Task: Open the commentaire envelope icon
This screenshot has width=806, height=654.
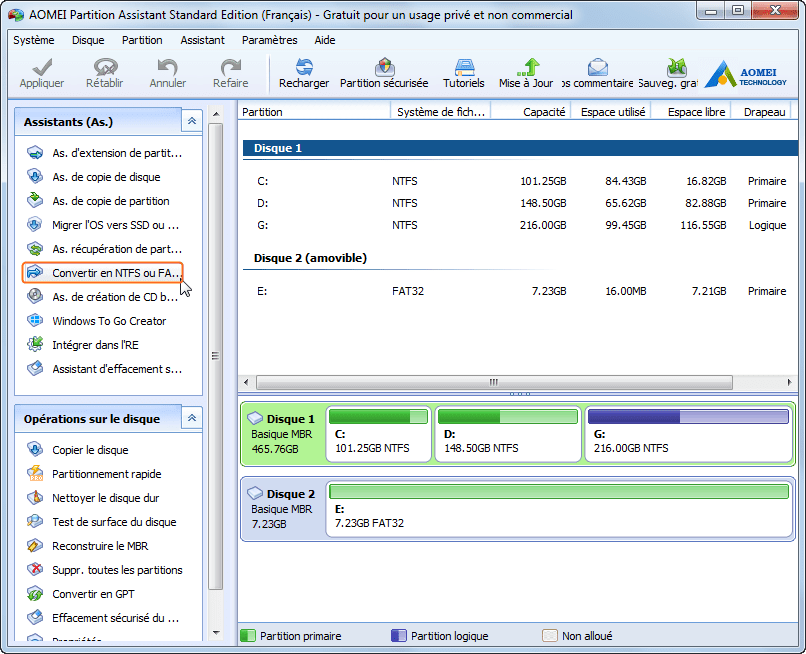Action: click(x=597, y=67)
